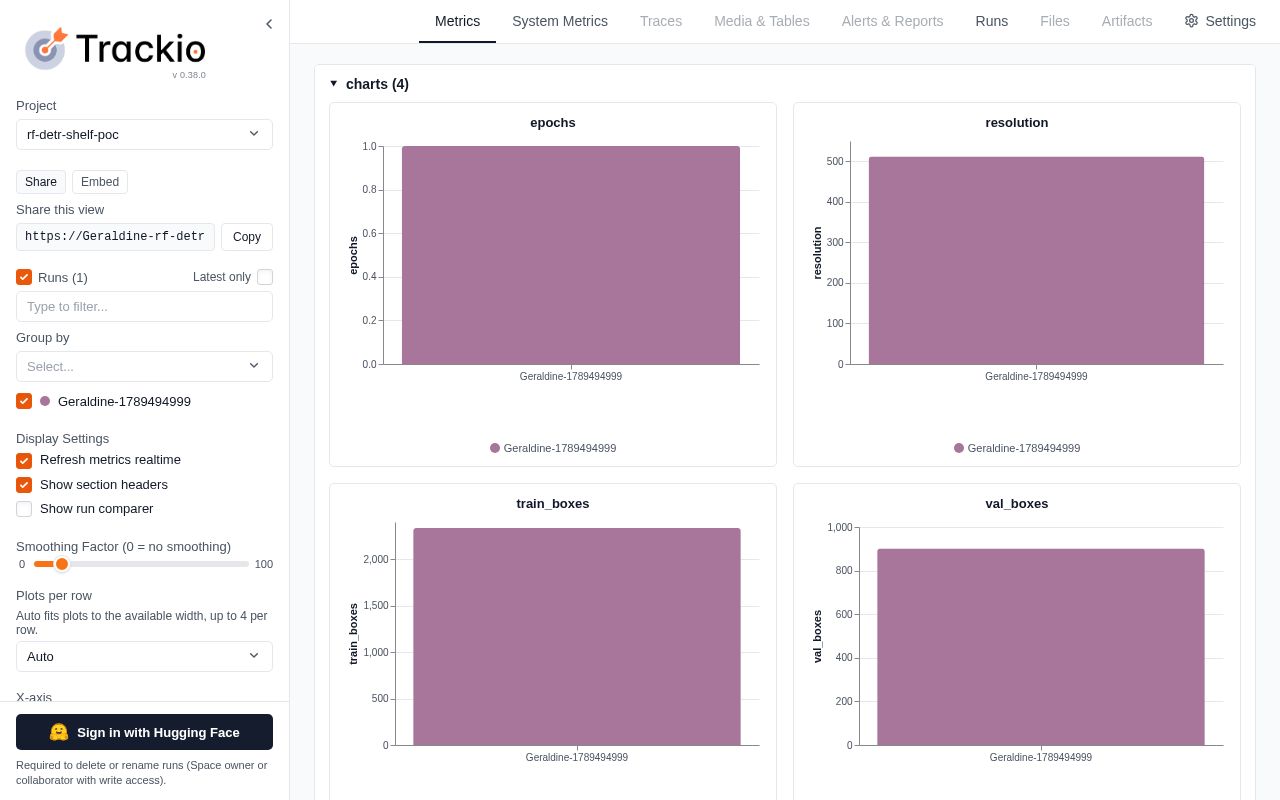This screenshot has height=800, width=1280.
Task: Click the 'v 0.38.0' version label
Action: point(189,75)
